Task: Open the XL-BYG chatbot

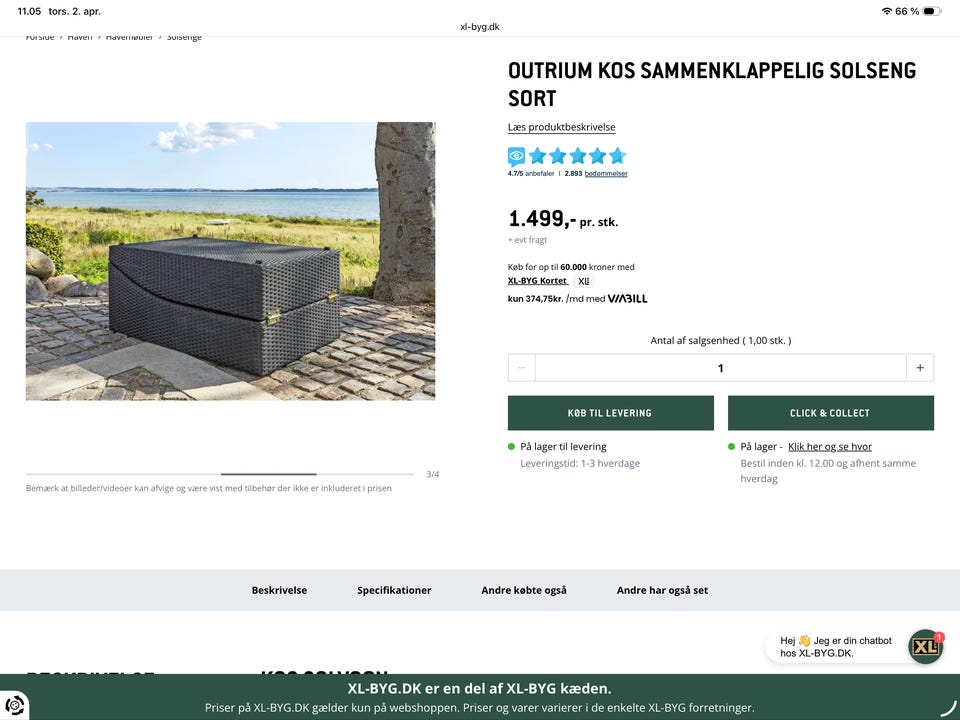Action: coord(924,646)
